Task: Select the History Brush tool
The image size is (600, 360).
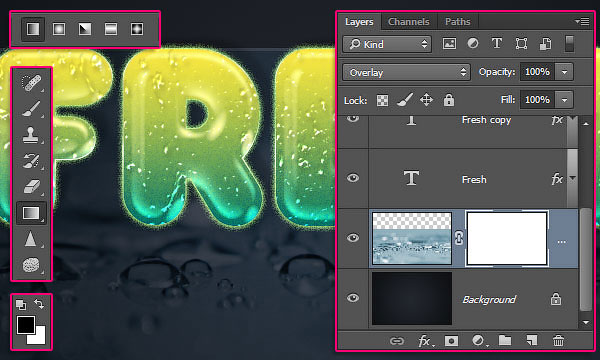Action: [31, 161]
